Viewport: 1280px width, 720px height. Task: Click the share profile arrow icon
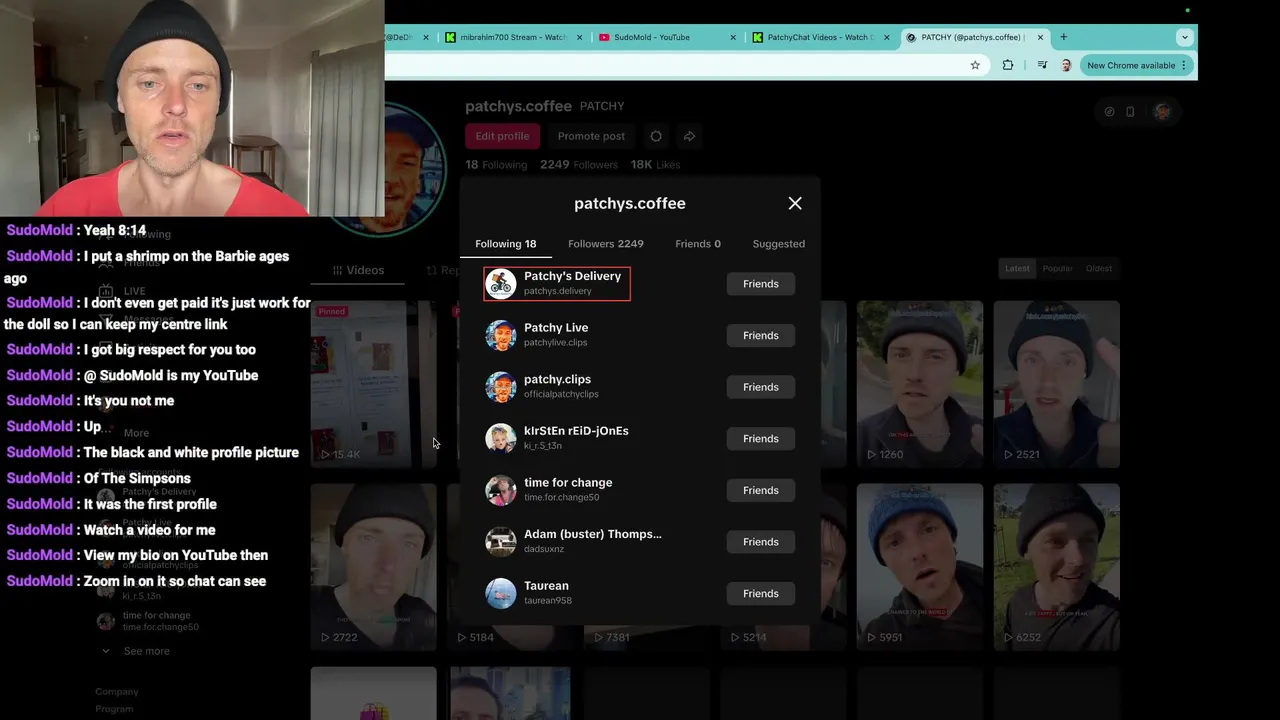click(x=689, y=136)
